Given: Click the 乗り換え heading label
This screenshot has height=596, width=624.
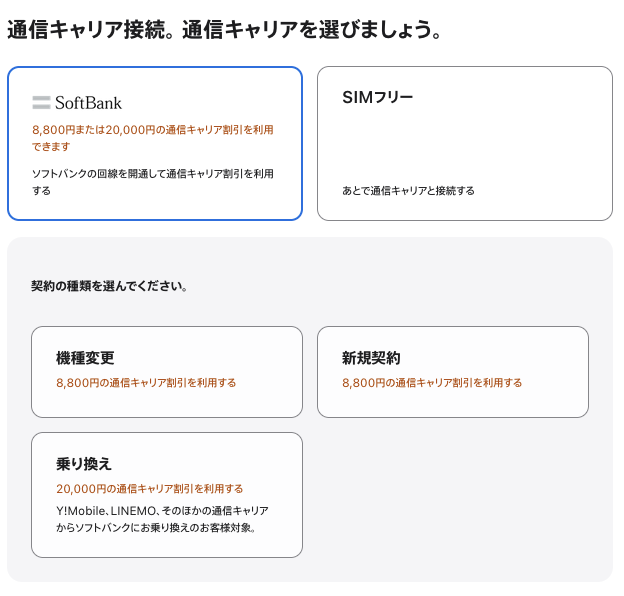Looking at the screenshot, I should pyautogui.click(x=84, y=464).
